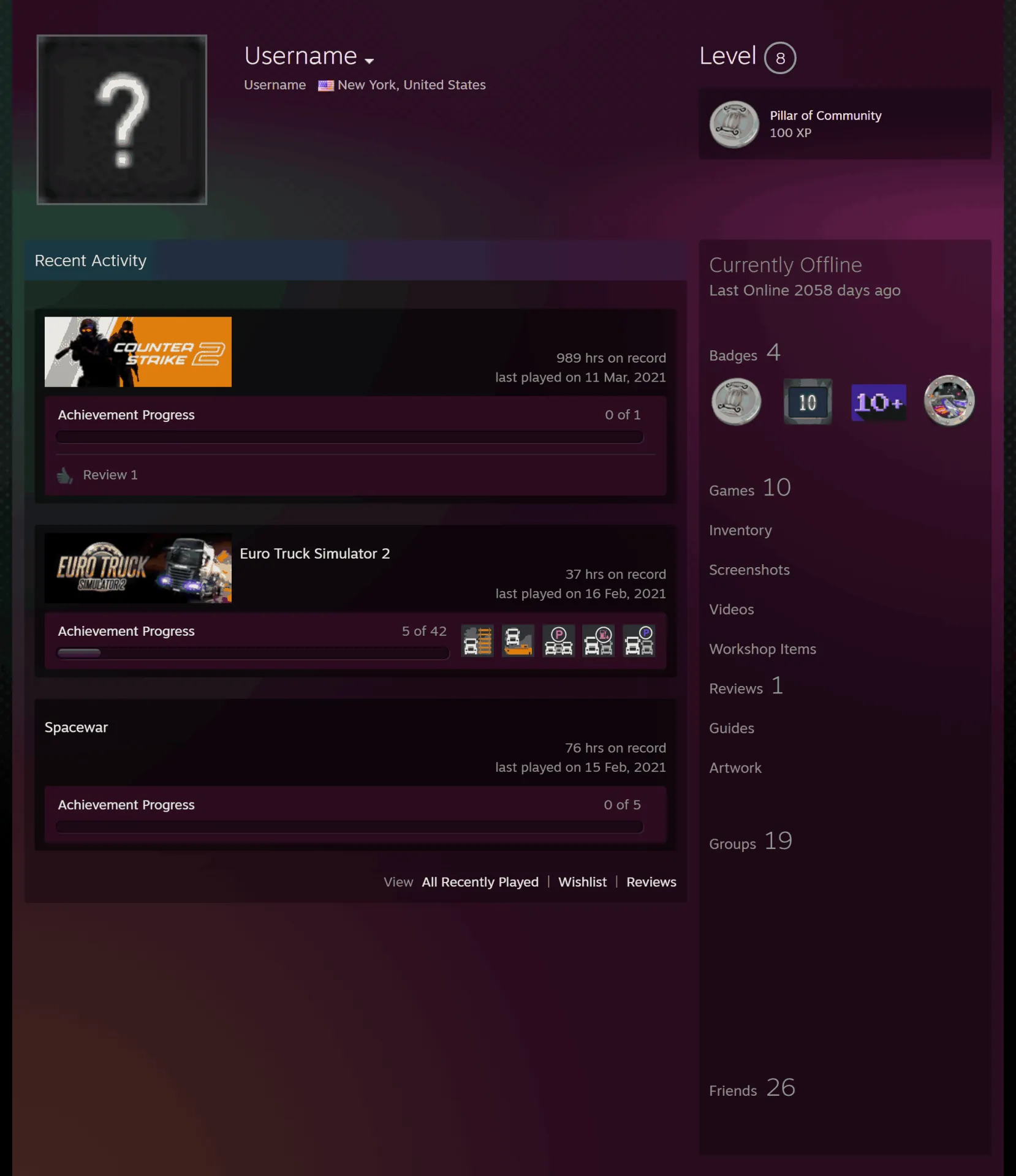The height and width of the screenshot is (1176, 1016).
Task: Open the Groups 19 link
Action: (x=751, y=842)
